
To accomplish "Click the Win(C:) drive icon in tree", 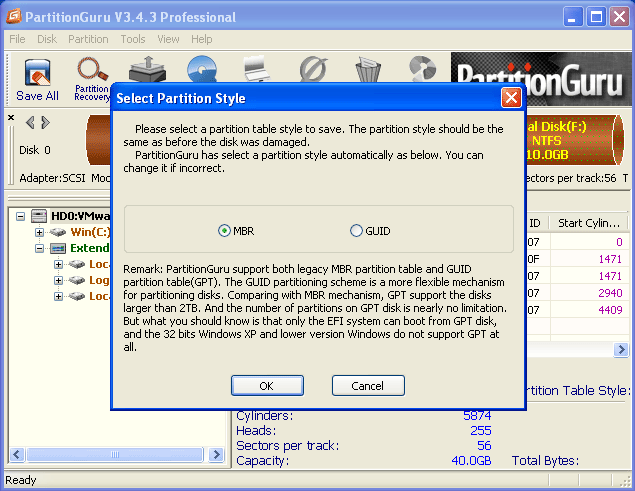I will (58, 232).
